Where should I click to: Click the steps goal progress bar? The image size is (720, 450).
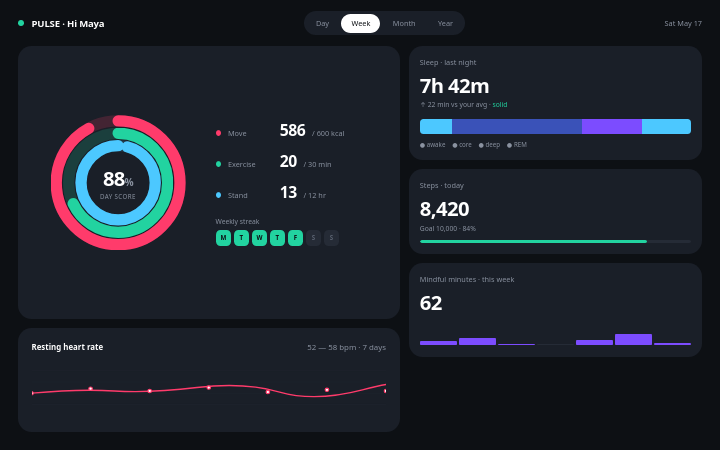(555, 241)
